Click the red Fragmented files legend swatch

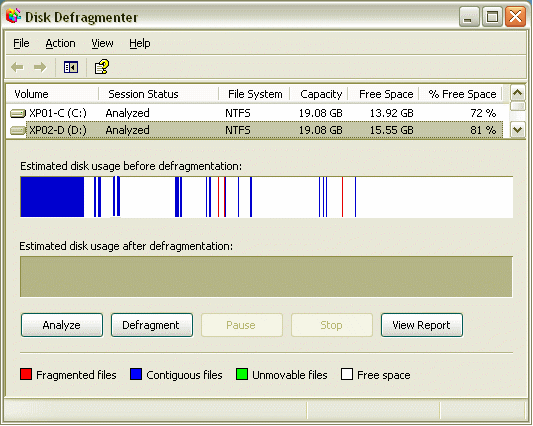click(26, 374)
